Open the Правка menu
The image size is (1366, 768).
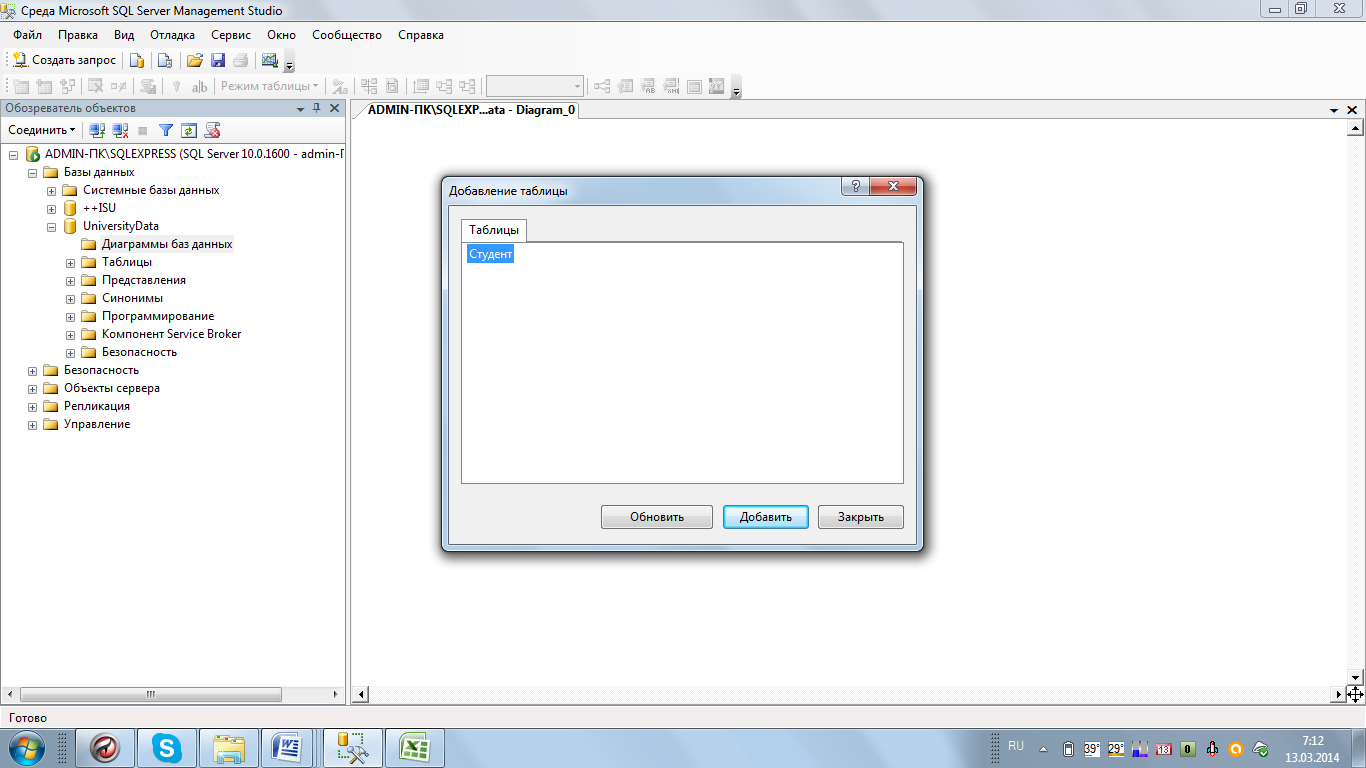click(x=77, y=35)
